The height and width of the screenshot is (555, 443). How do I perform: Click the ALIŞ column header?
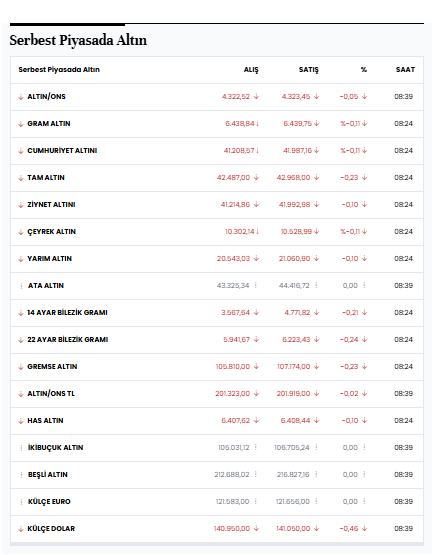pyautogui.click(x=251, y=70)
